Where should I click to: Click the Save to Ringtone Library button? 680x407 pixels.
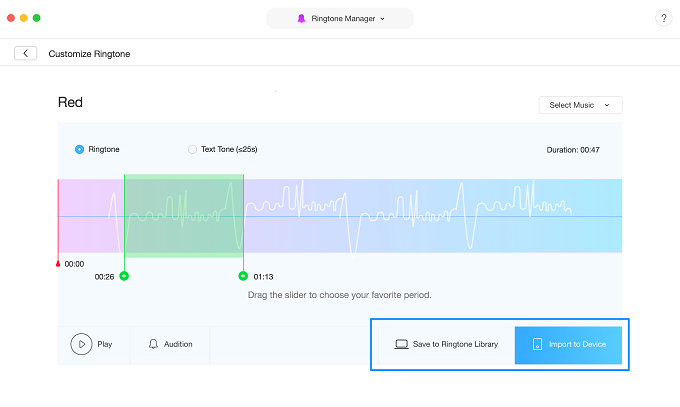(x=445, y=344)
